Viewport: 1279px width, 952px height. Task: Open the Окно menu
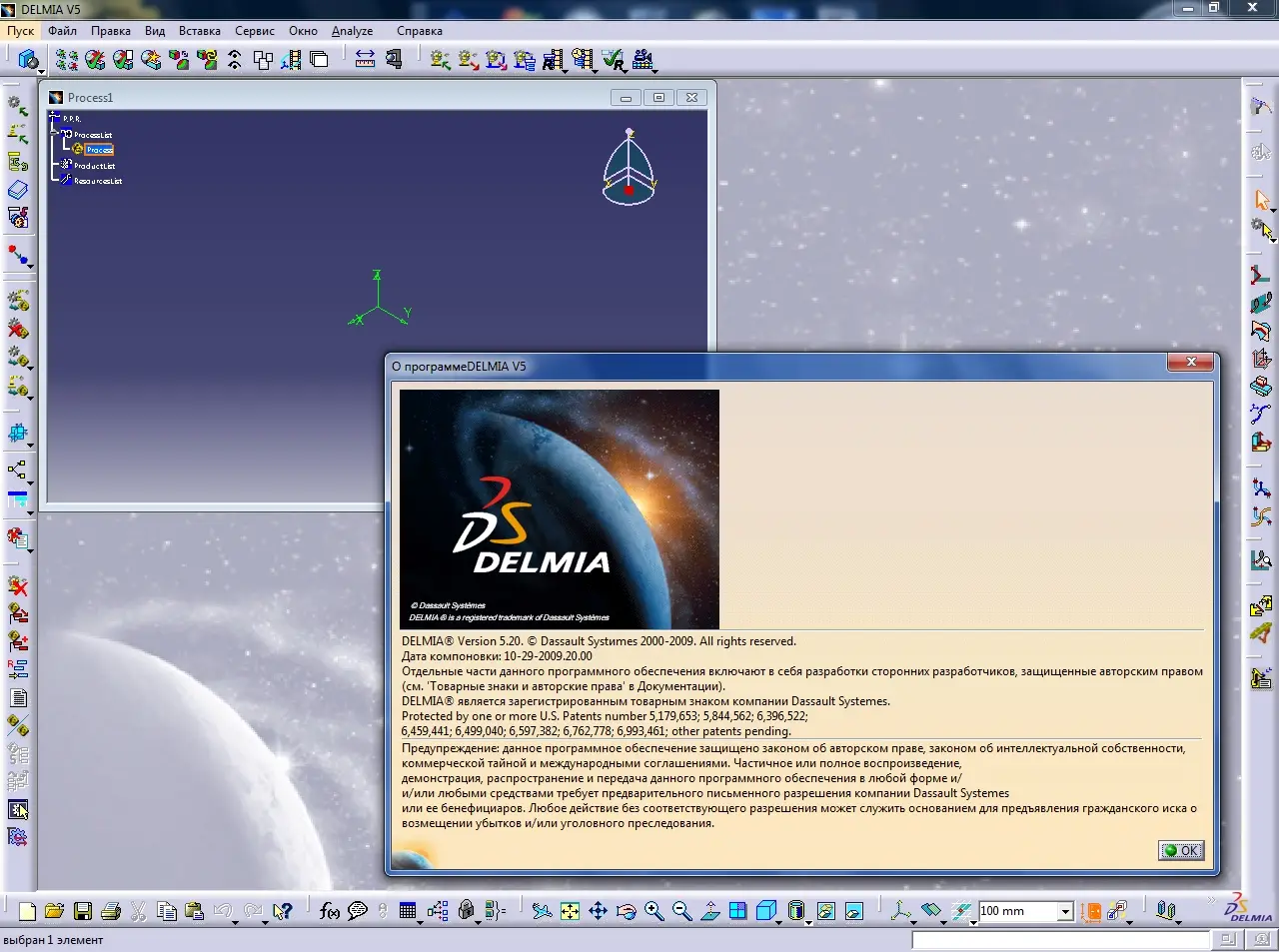coord(303,31)
